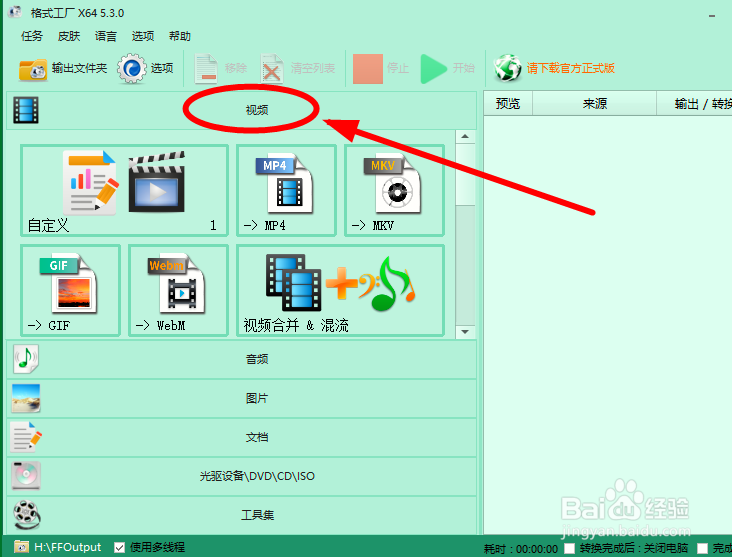Viewport: 732px width, 557px height.
Task: Click the red 停止 stop button
Action: [368, 69]
